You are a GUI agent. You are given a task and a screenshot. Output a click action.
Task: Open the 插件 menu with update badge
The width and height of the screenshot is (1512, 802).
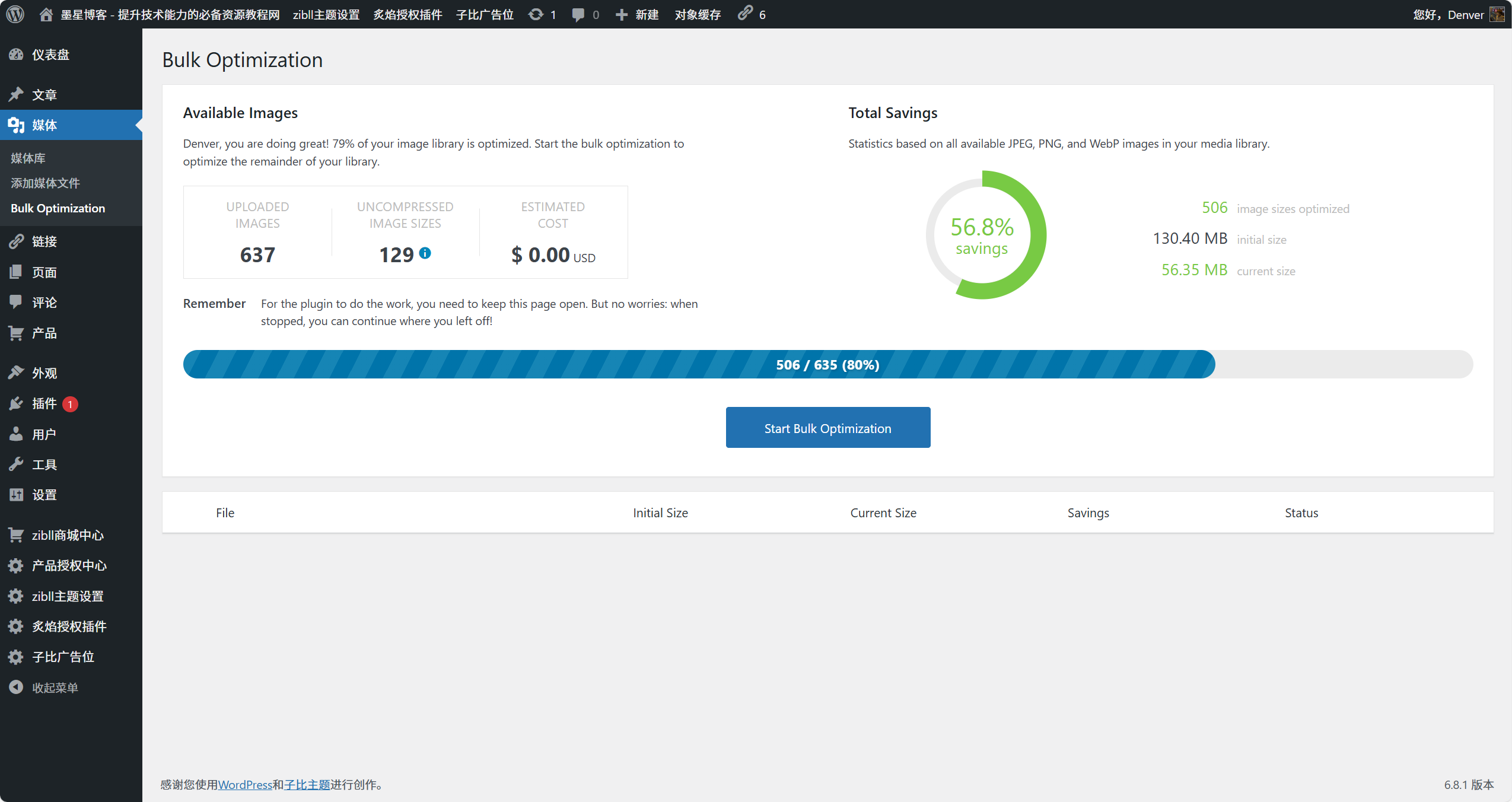[44, 404]
